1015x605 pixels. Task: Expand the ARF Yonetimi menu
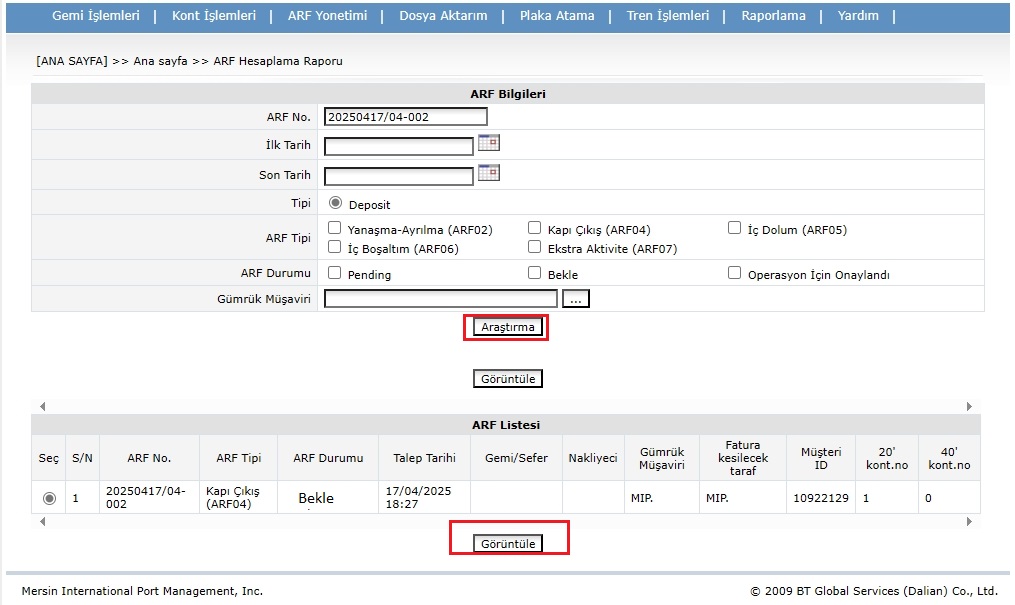pyautogui.click(x=327, y=16)
